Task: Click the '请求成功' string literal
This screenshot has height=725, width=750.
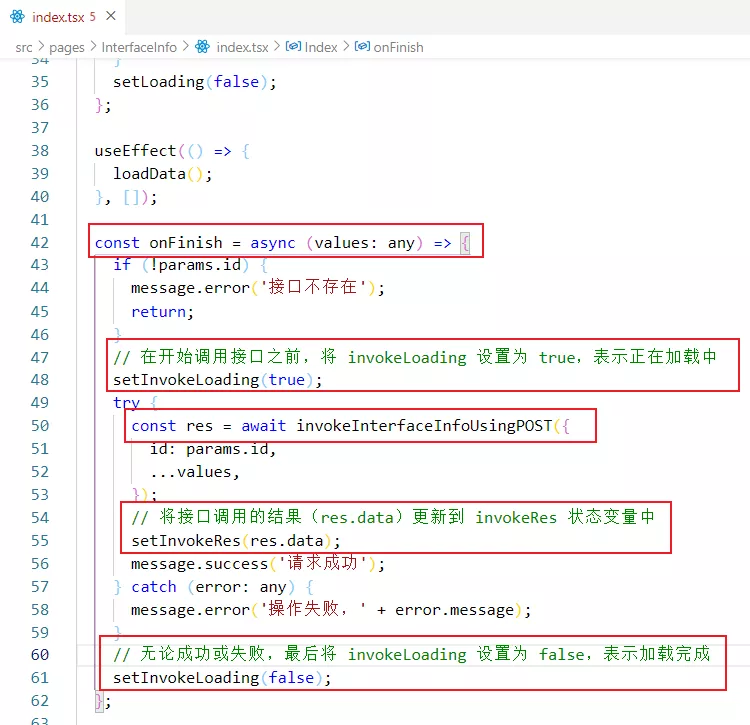Action: coord(322,563)
